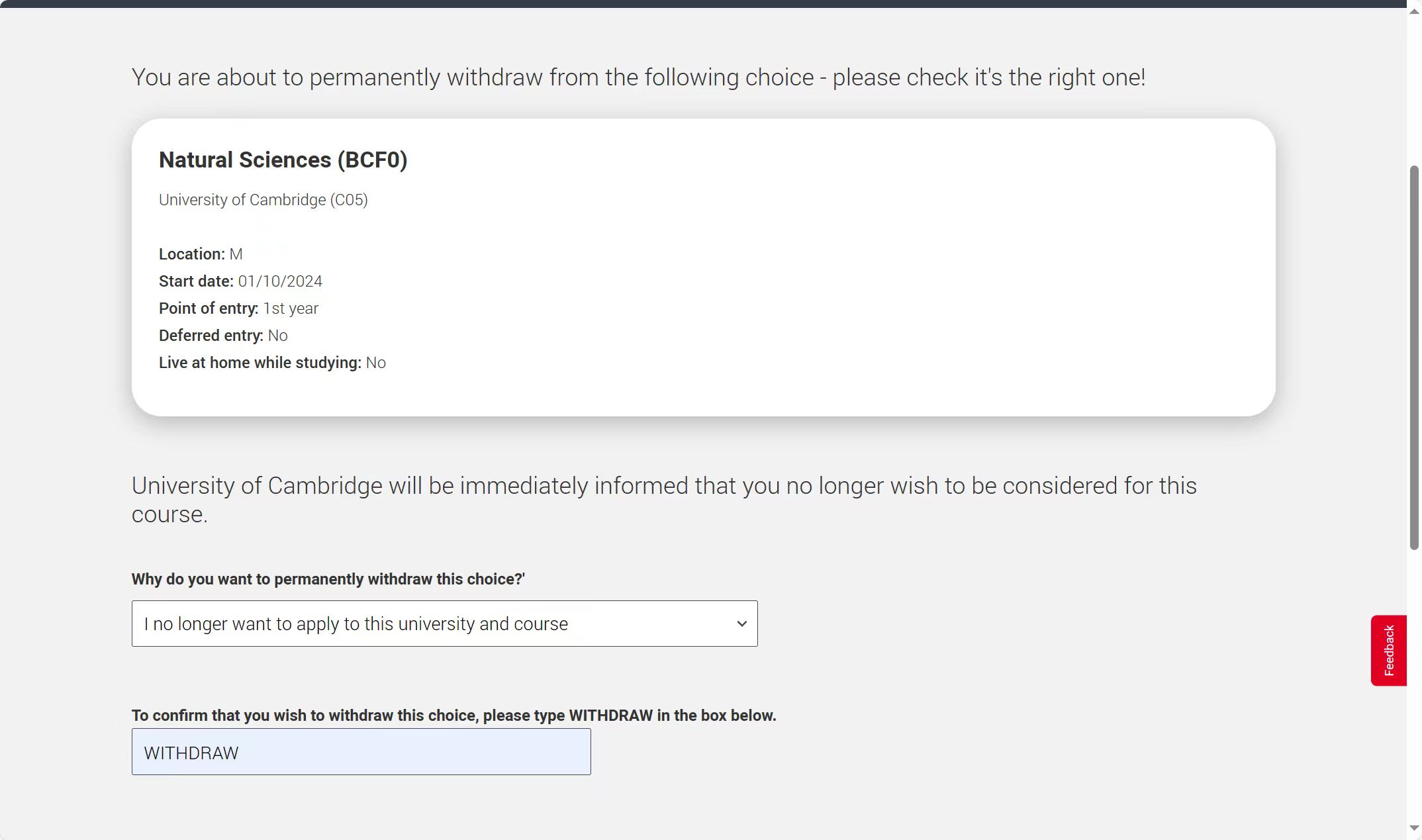The image size is (1422, 840).
Task: Click the 'Why do you want to permanently withdraw' label
Action: [x=328, y=579]
